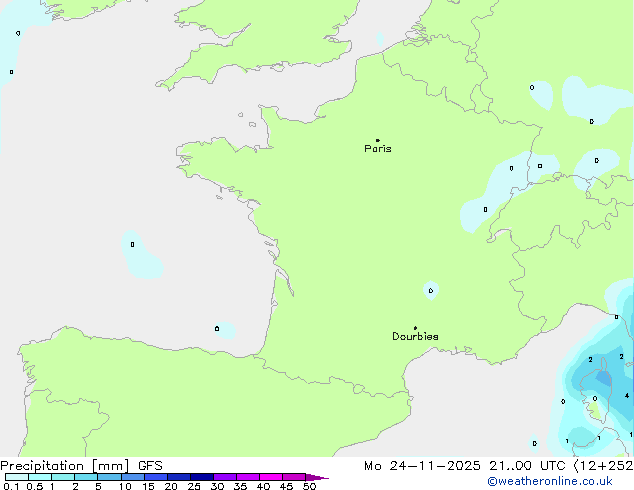Select the 10–15 mm legend color box

[x=133, y=477]
